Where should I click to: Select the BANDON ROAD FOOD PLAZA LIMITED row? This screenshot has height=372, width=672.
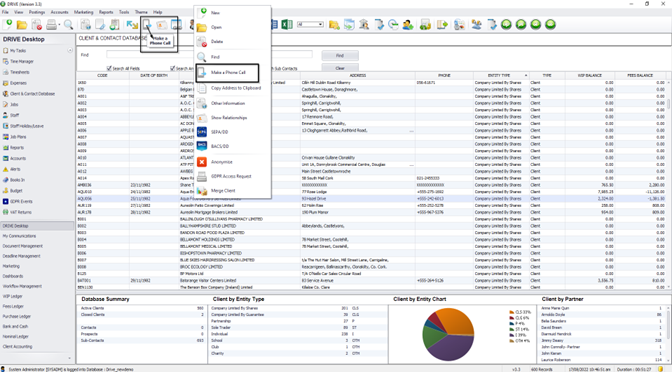pos(371,233)
